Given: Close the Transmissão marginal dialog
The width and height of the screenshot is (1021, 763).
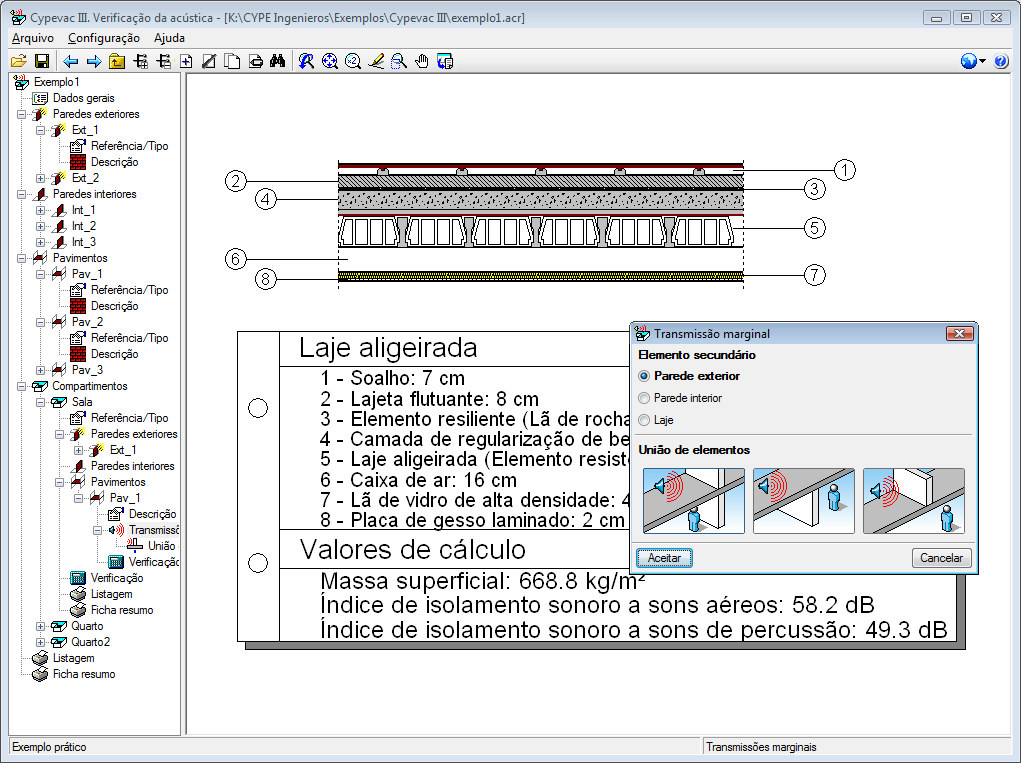Looking at the screenshot, I should point(959,334).
